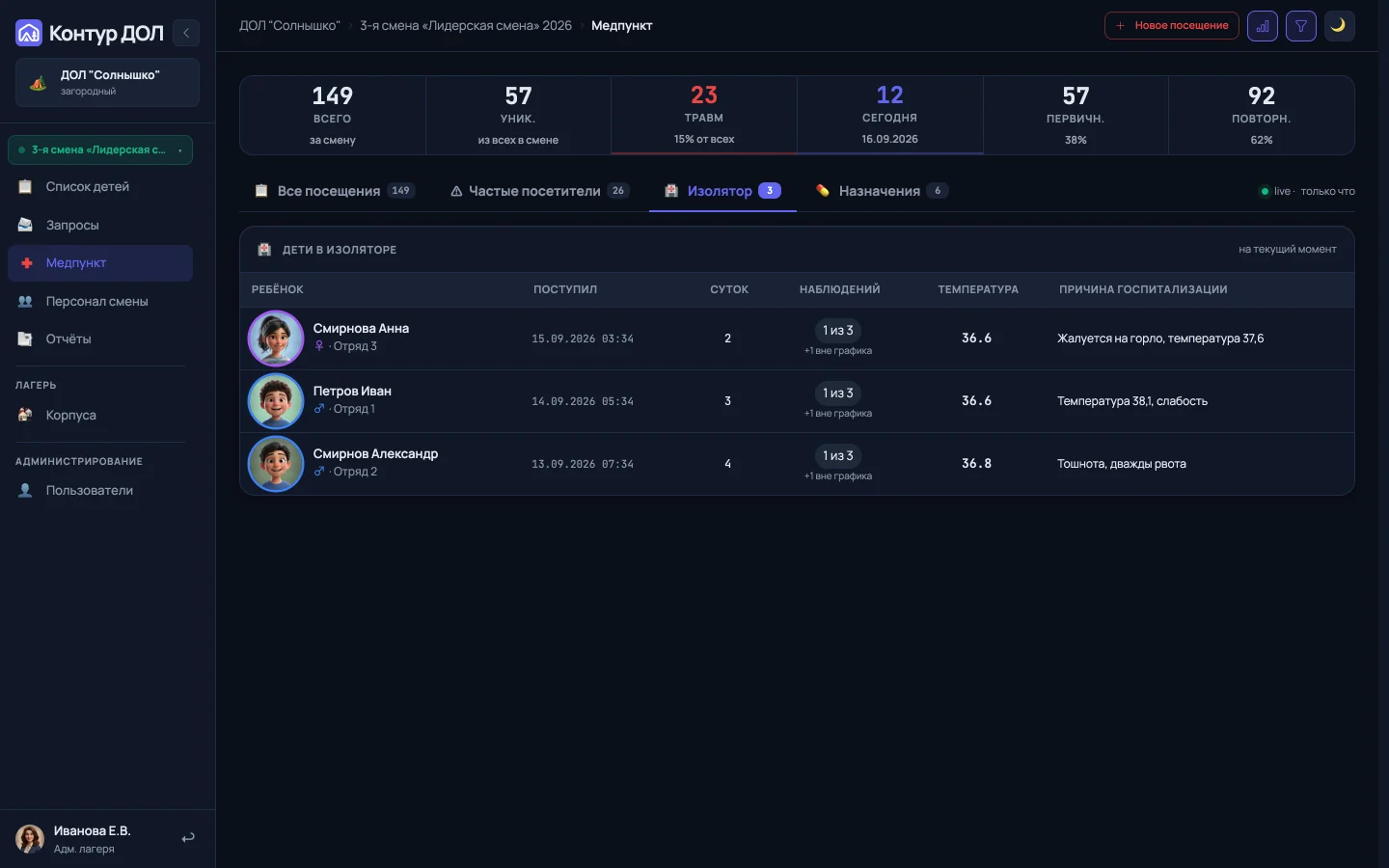Click the building icon in Дети в изоляторе header
The image size is (1389, 868).
click(264, 250)
